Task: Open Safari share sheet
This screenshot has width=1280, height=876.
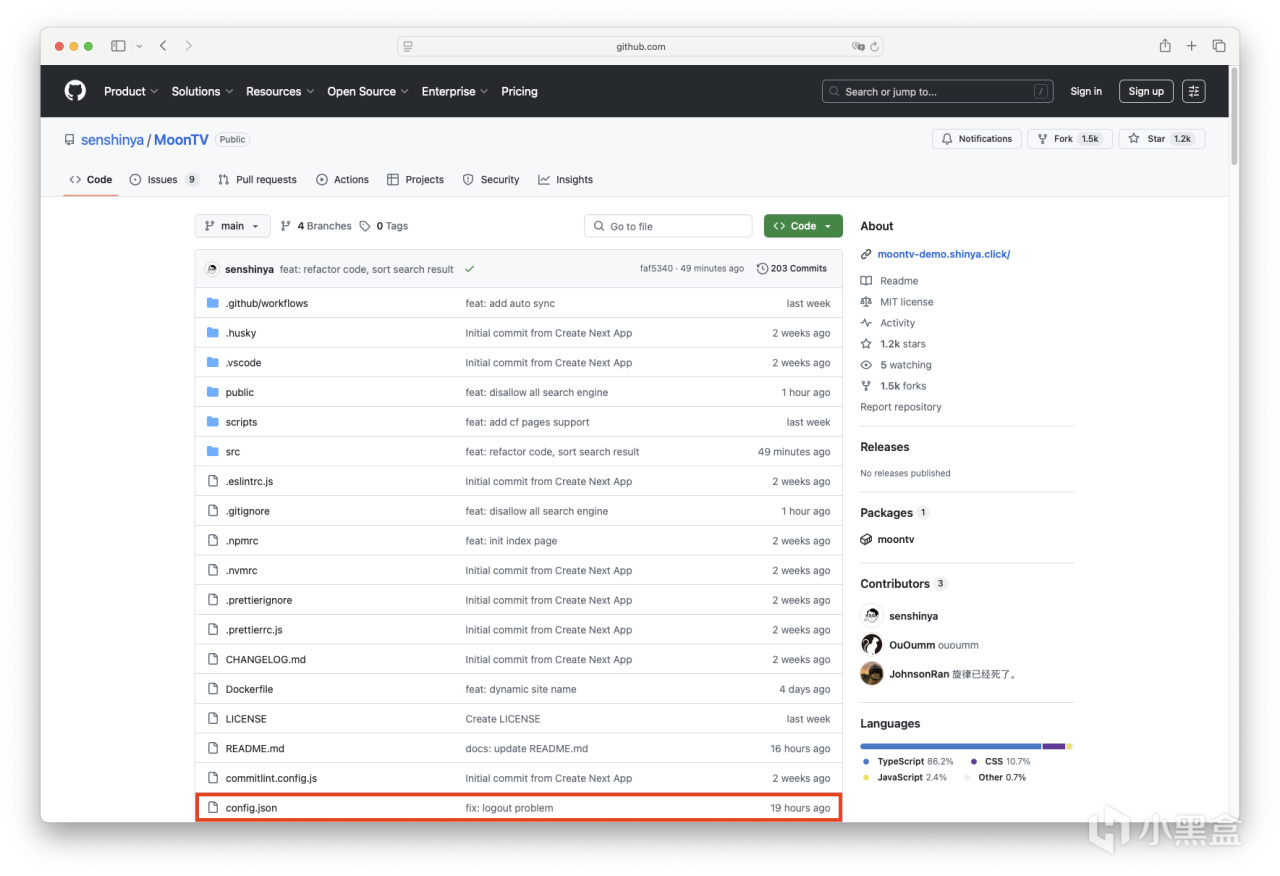Action: click(x=1165, y=46)
